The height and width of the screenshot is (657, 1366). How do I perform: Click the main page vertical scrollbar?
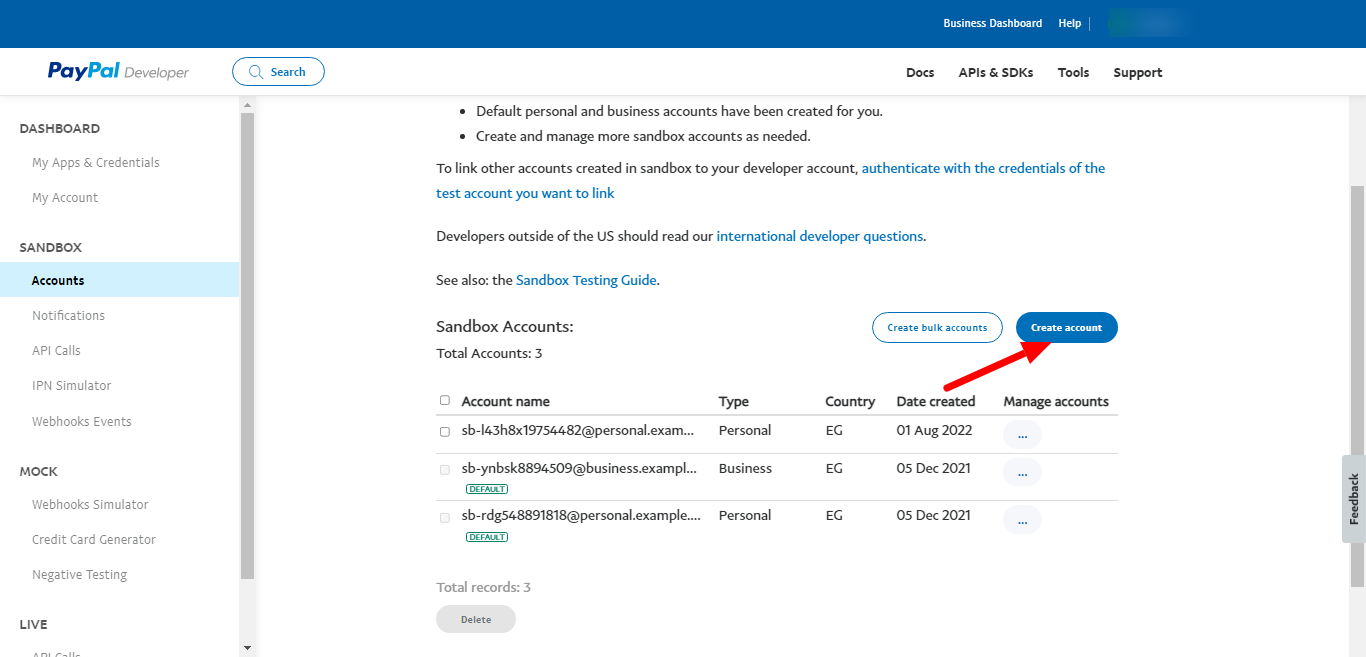(x=1357, y=385)
